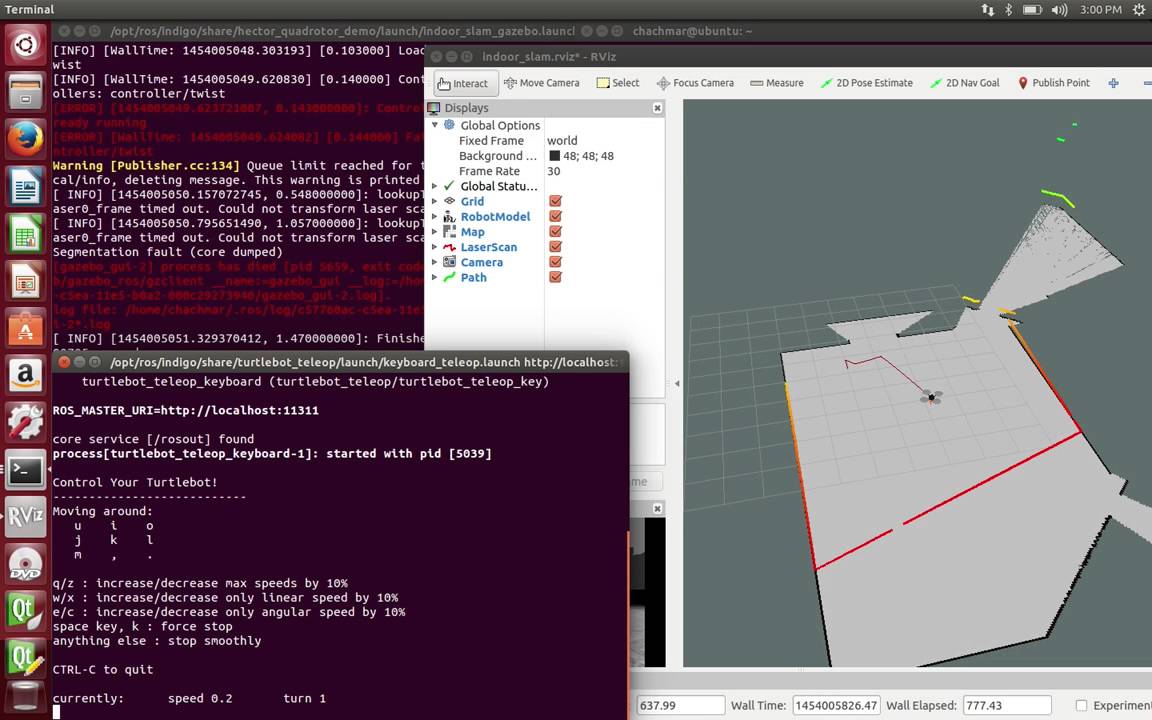This screenshot has height=720, width=1152.
Task: Click the quadrotor robot in 3D view
Action: [931, 397]
